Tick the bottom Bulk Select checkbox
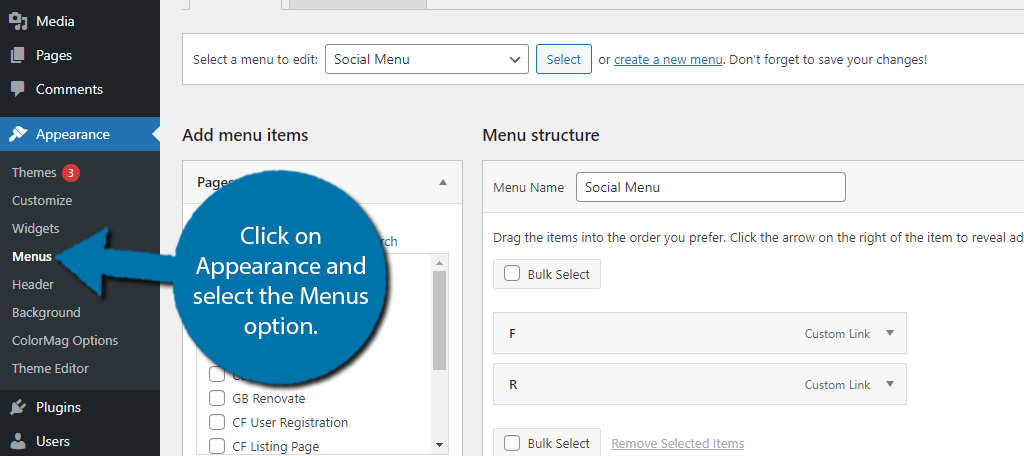Screen dimensions: 1024x456 coord(513,444)
